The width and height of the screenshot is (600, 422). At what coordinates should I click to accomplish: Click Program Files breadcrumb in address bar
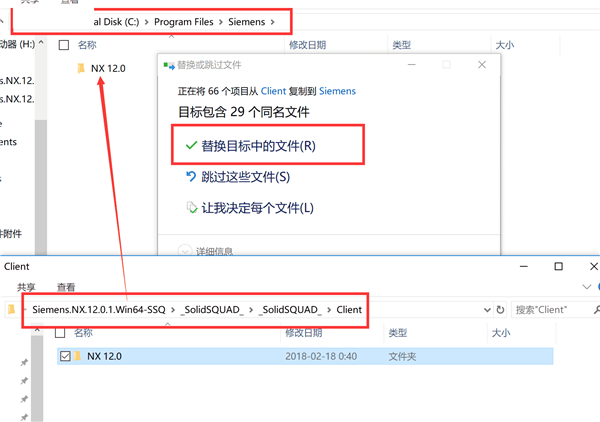coord(184,22)
